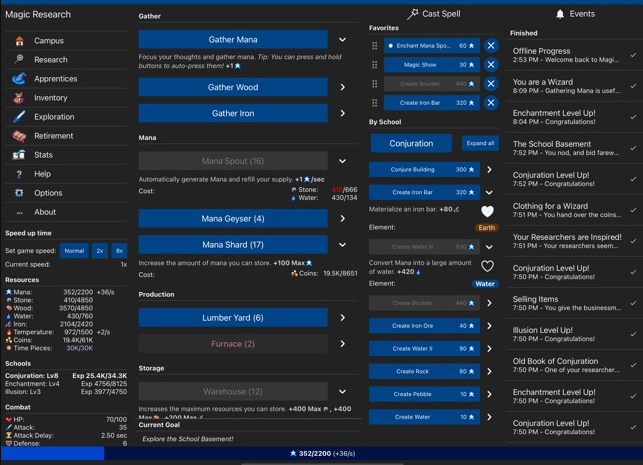643x465 pixels.
Task: Open Research magnifier icon
Action: click(19, 59)
